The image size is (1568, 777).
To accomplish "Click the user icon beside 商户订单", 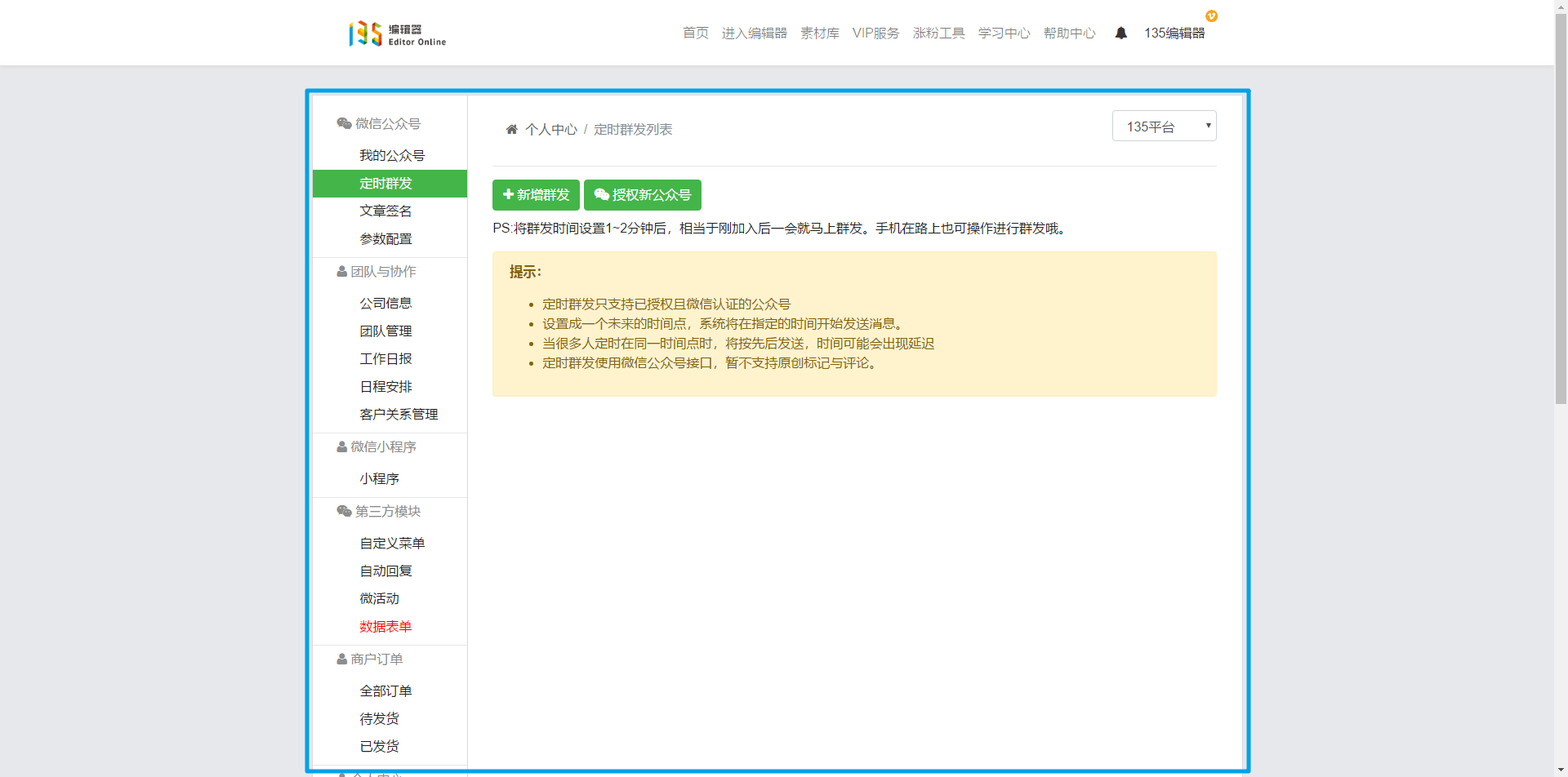I will tap(341, 659).
